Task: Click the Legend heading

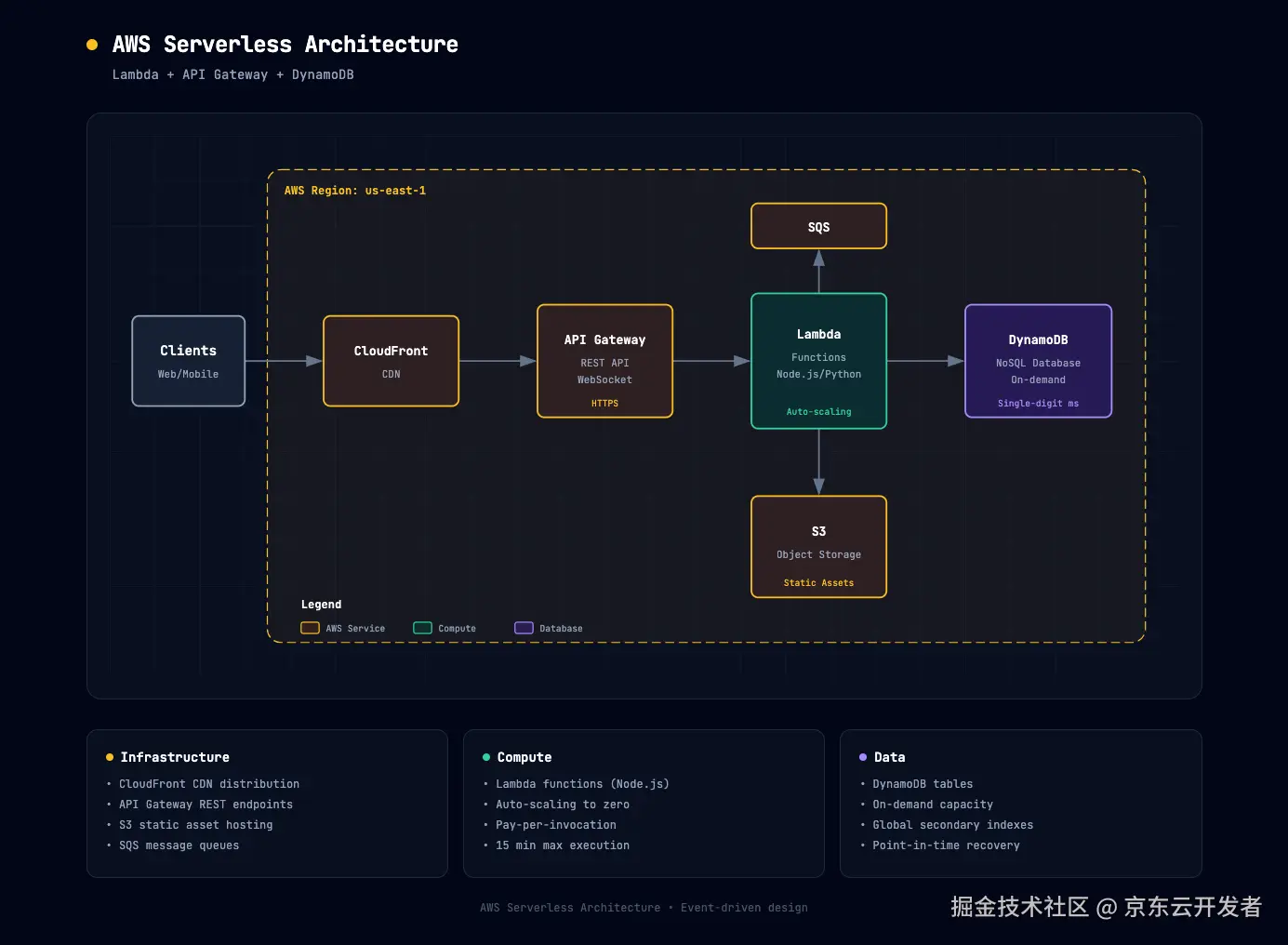Action: coord(321,605)
